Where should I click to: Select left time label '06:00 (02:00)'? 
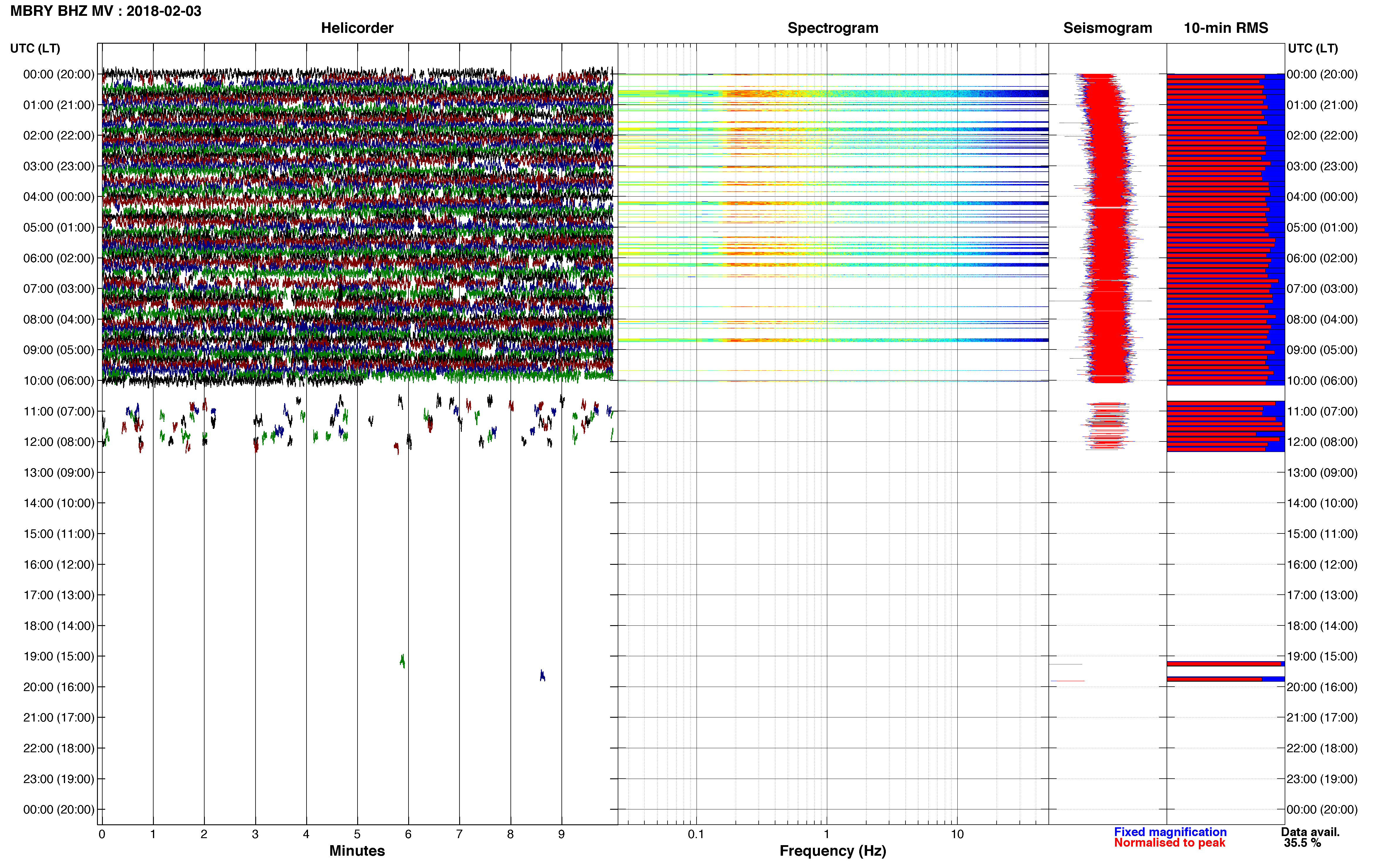coord(59,258)
